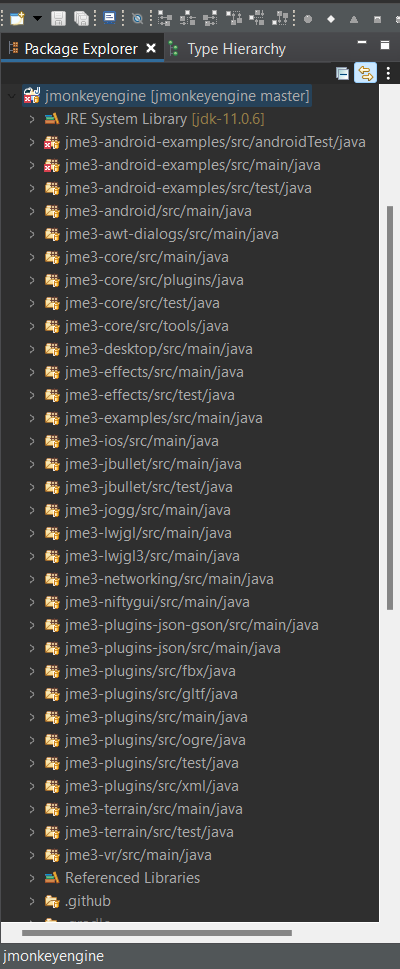Switch to the Type Hierarchy tab
Viewport: 400px width, 969px height.
(228, 49)
